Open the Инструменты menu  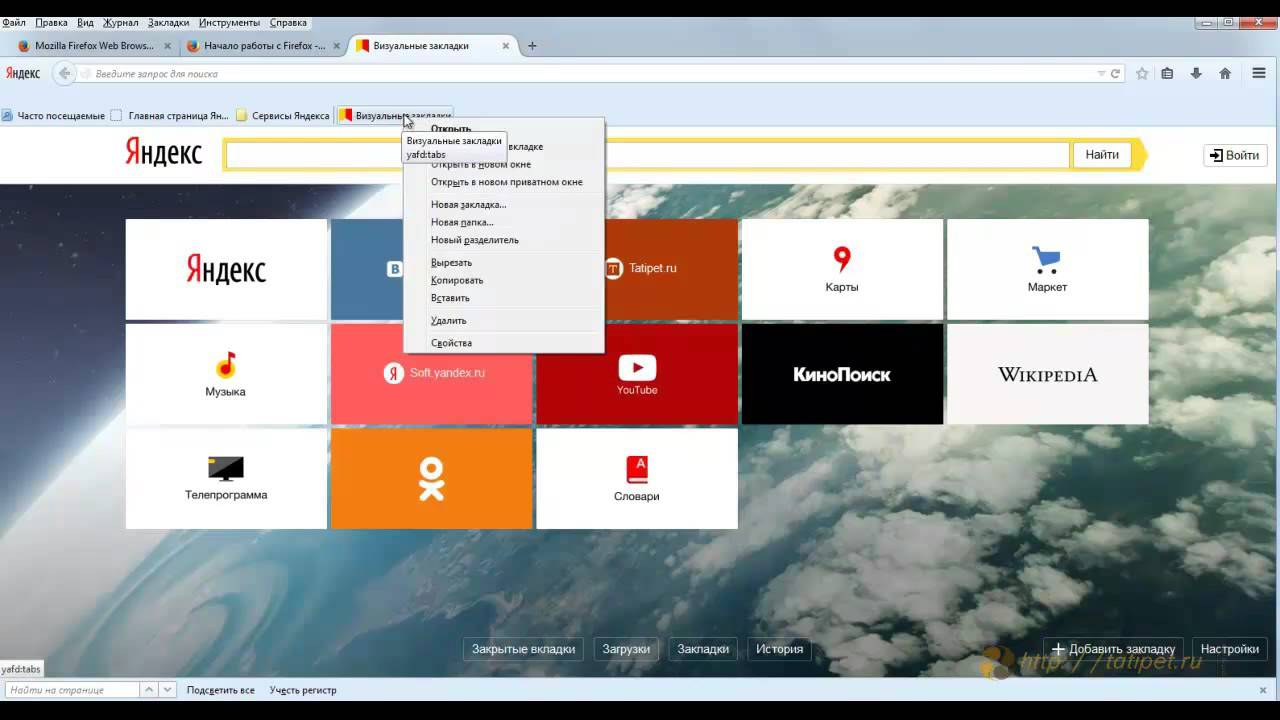tap(229, 22)
